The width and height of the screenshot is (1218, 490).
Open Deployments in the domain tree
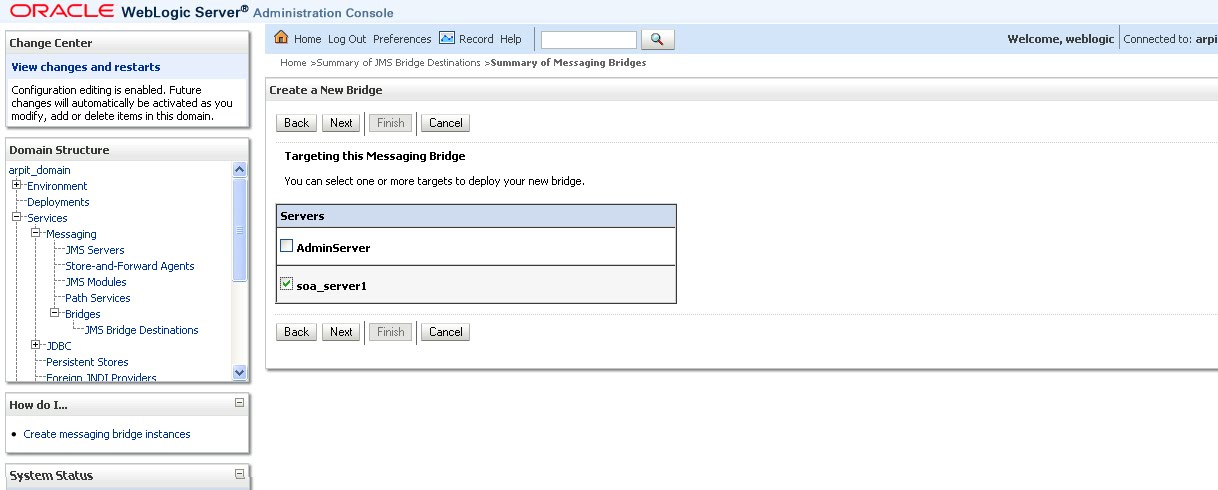58,202
